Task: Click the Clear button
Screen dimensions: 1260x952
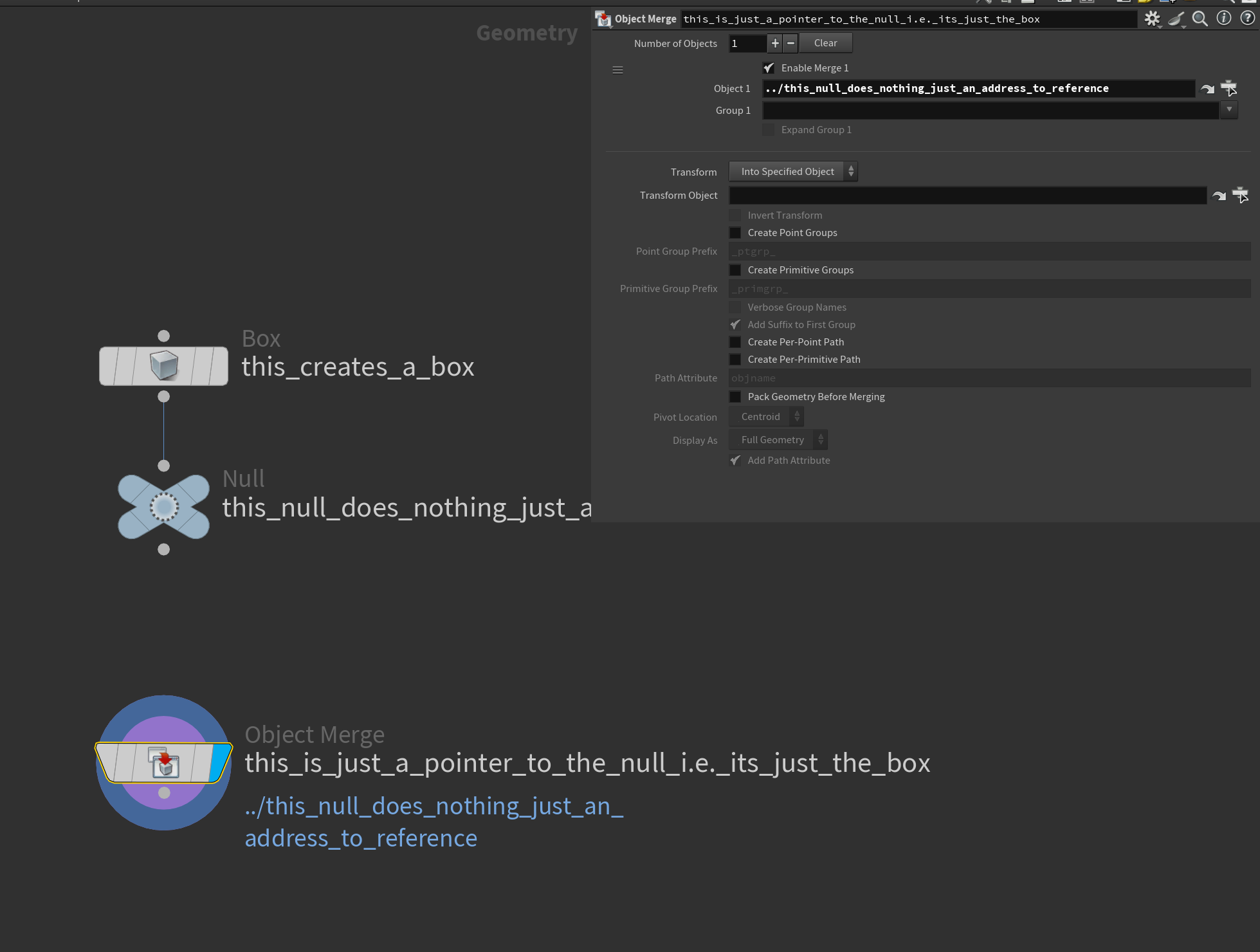Action: (x=825, y=43)
